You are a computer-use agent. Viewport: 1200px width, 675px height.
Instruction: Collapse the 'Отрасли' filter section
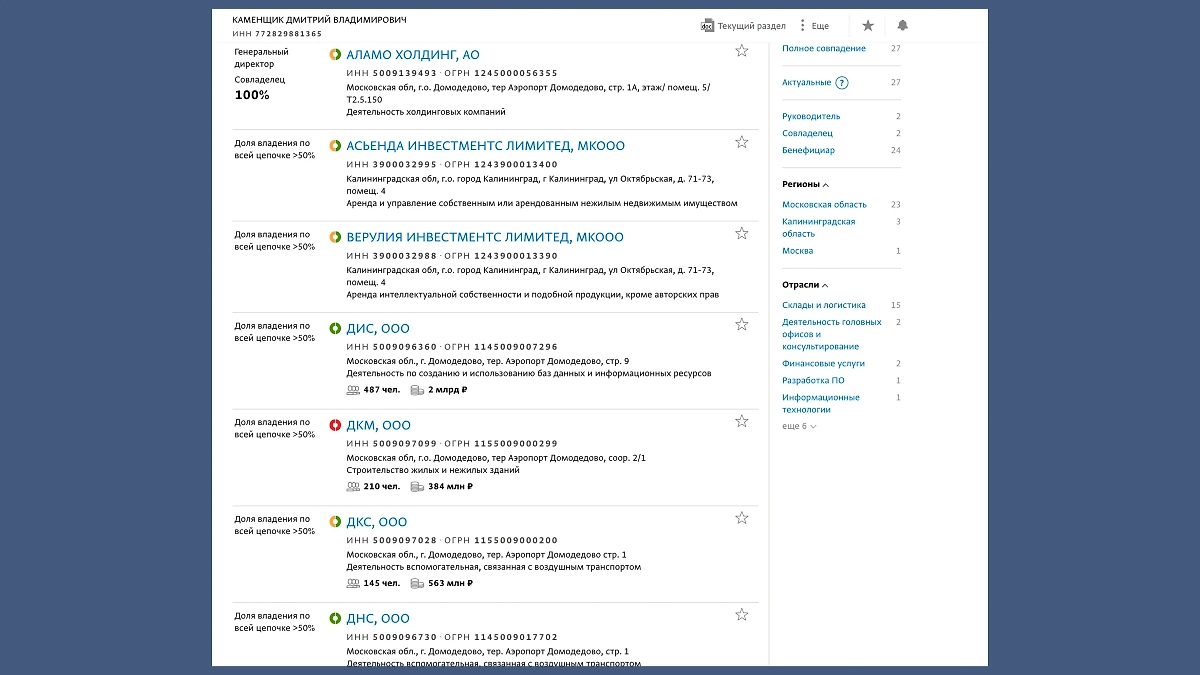[825, 285]
